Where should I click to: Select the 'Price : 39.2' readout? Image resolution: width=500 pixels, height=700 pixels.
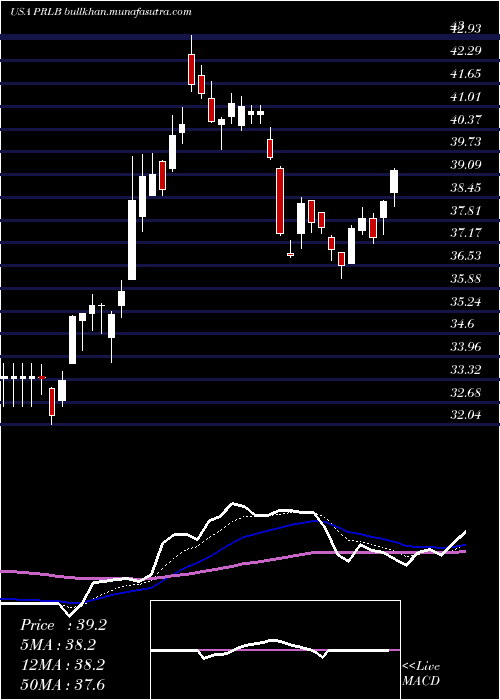63,626
